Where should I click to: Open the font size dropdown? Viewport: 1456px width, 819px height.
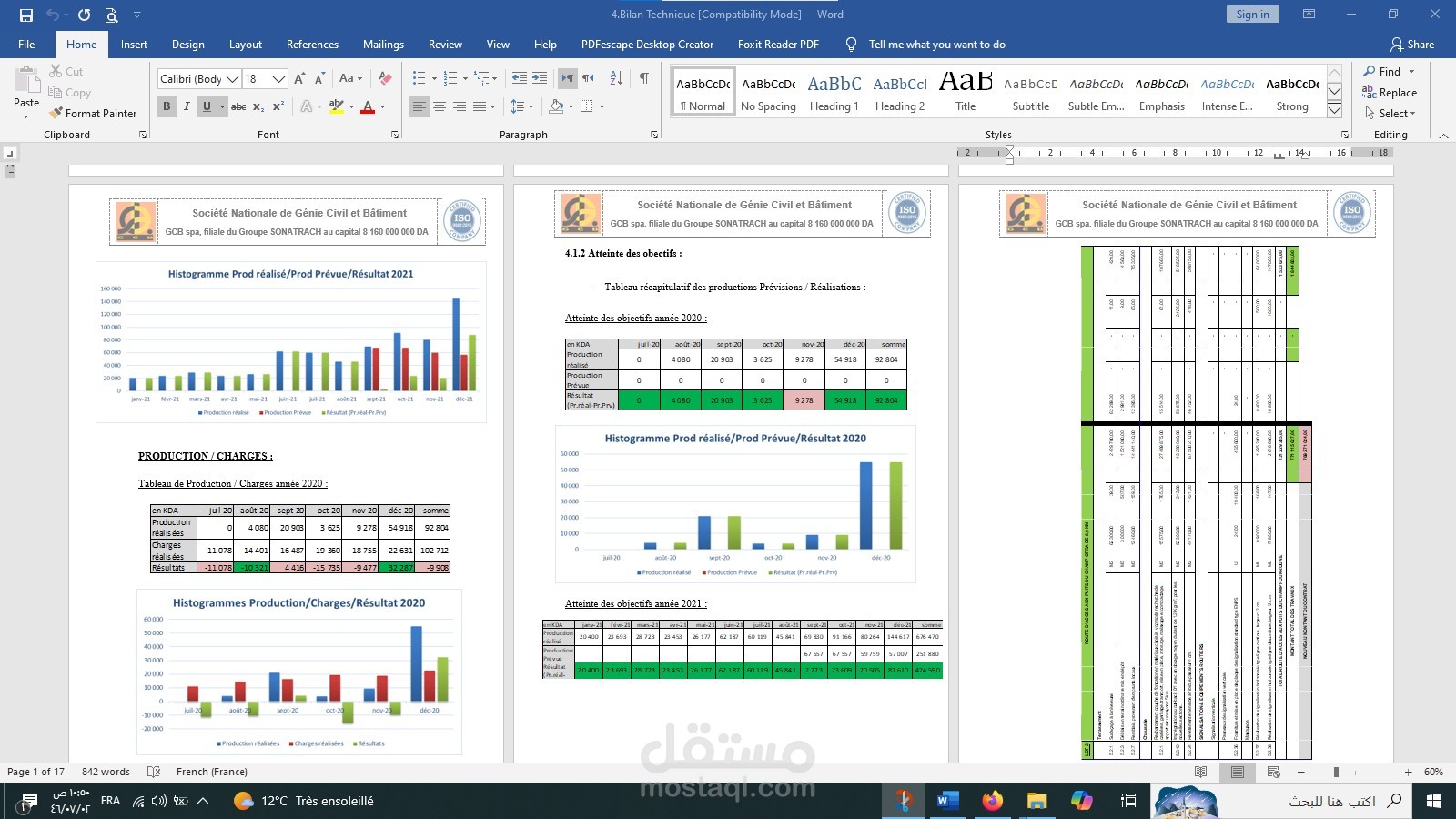(278, 79)
